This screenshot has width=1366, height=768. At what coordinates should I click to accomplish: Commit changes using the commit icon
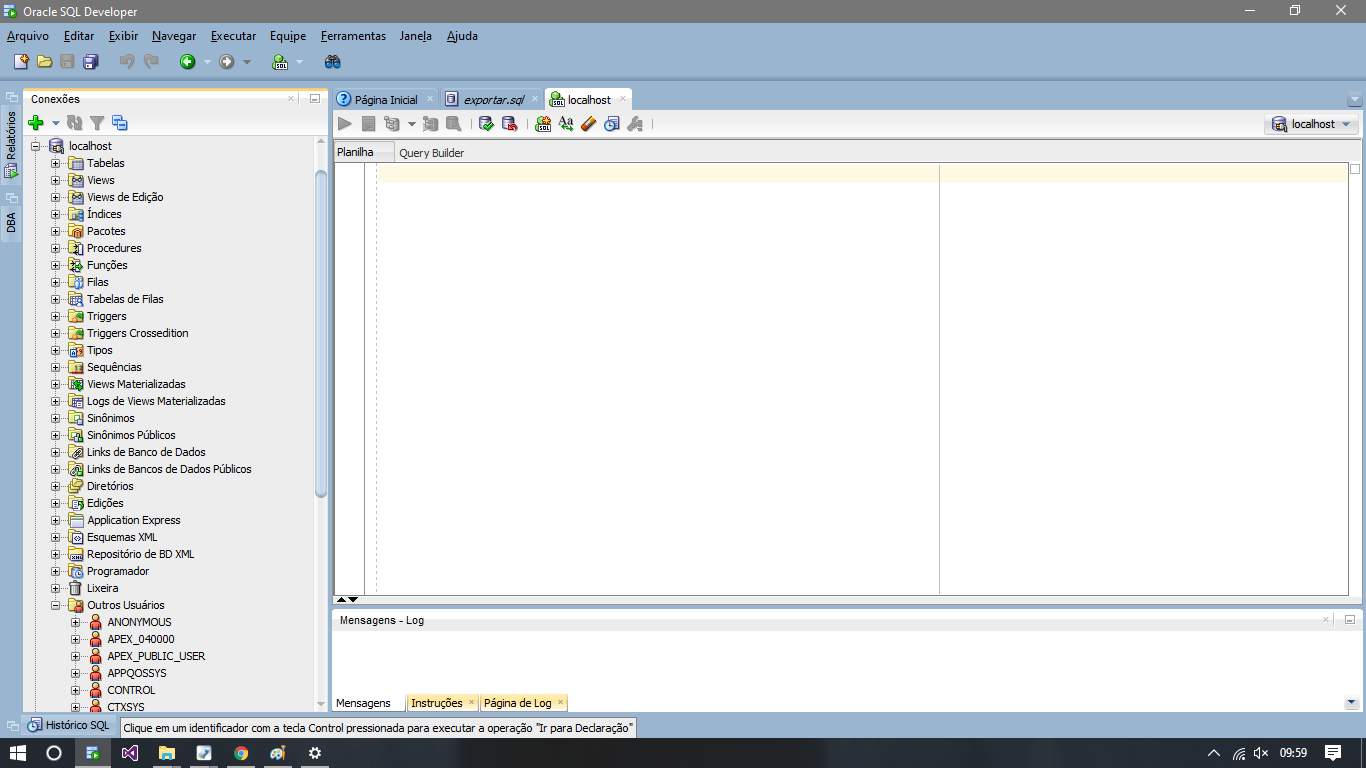pos(487,124)
